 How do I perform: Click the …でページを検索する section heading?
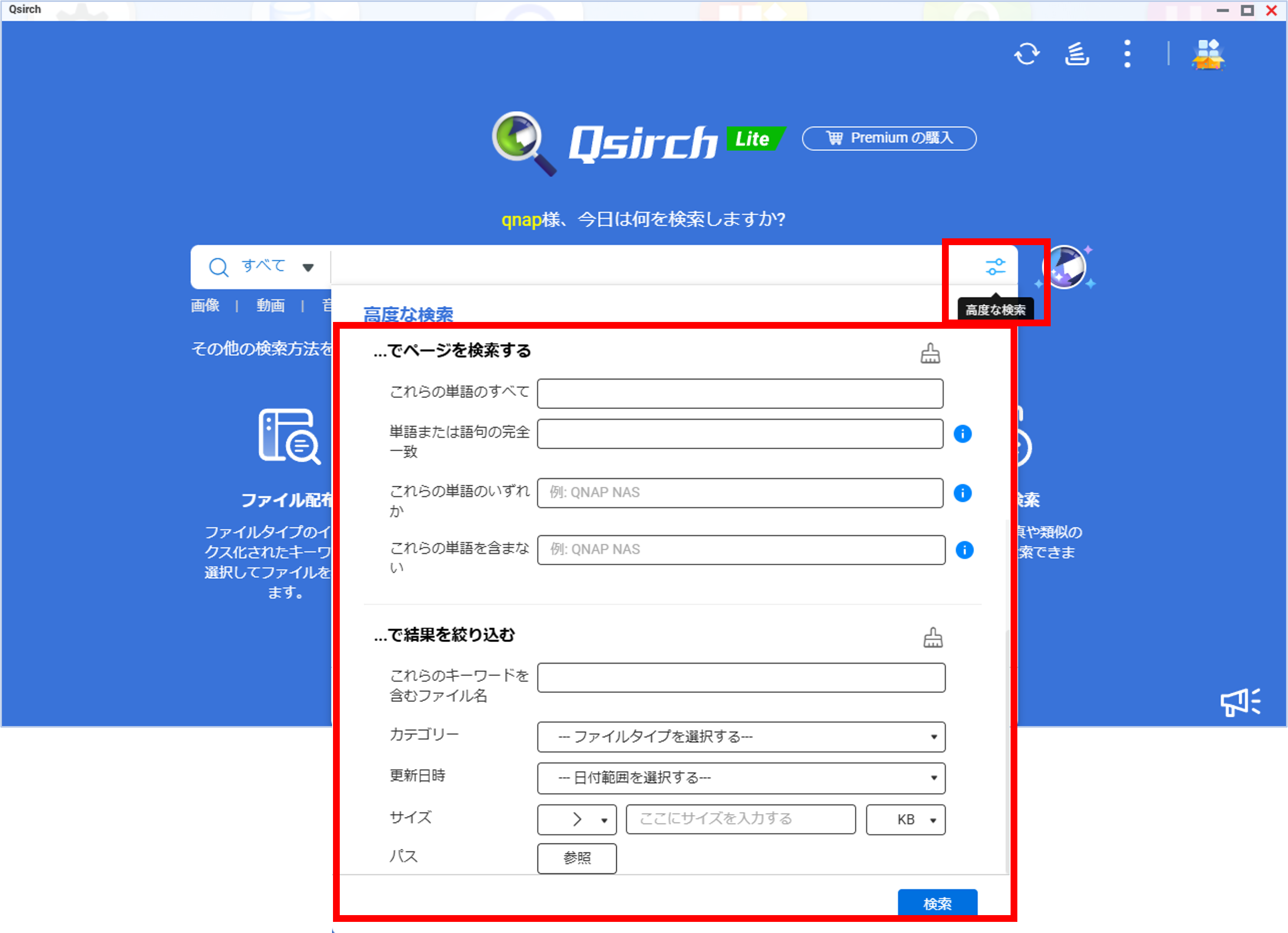(x=452, y=350)
